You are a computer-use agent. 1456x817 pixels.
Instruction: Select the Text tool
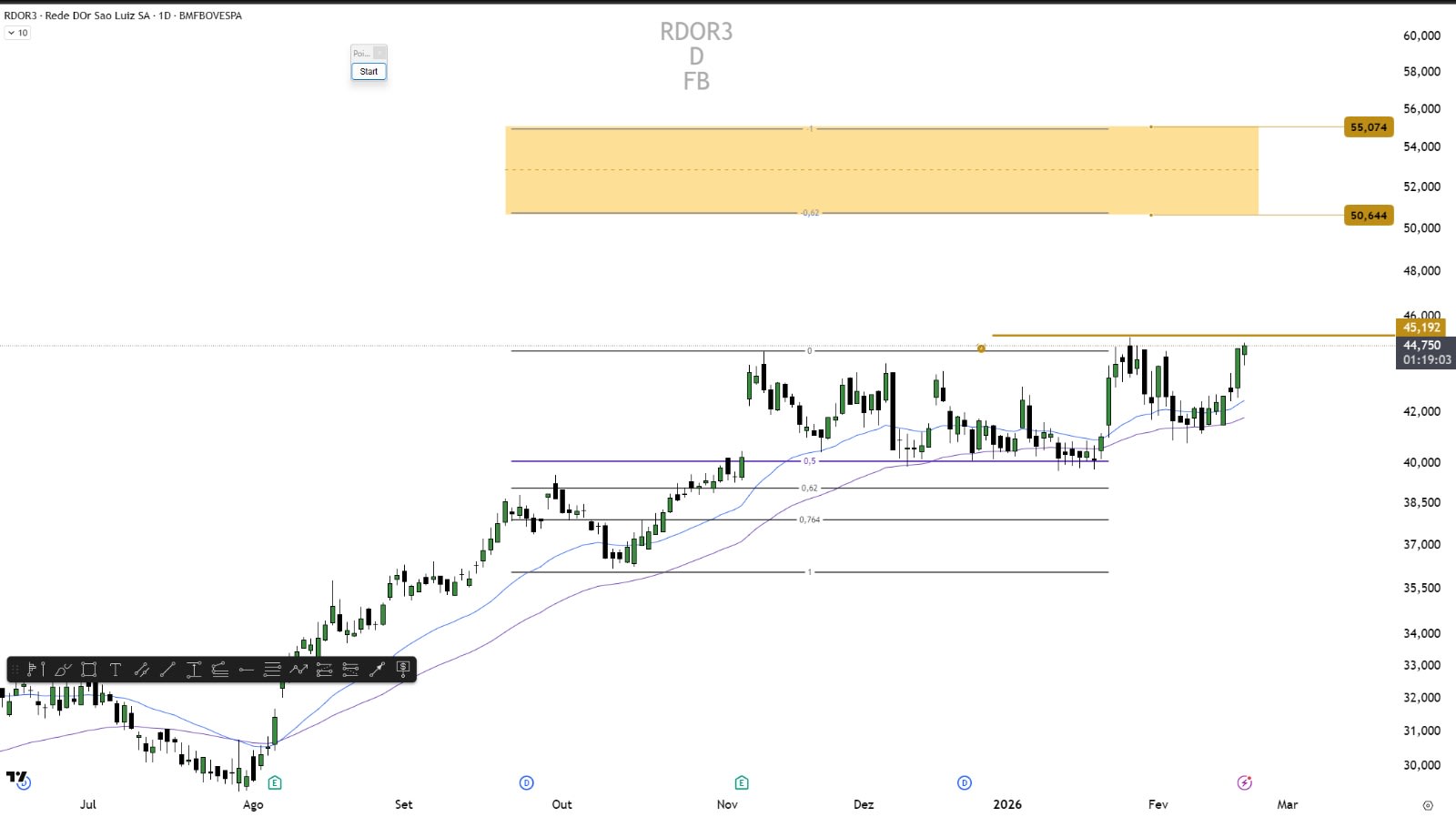116,670
